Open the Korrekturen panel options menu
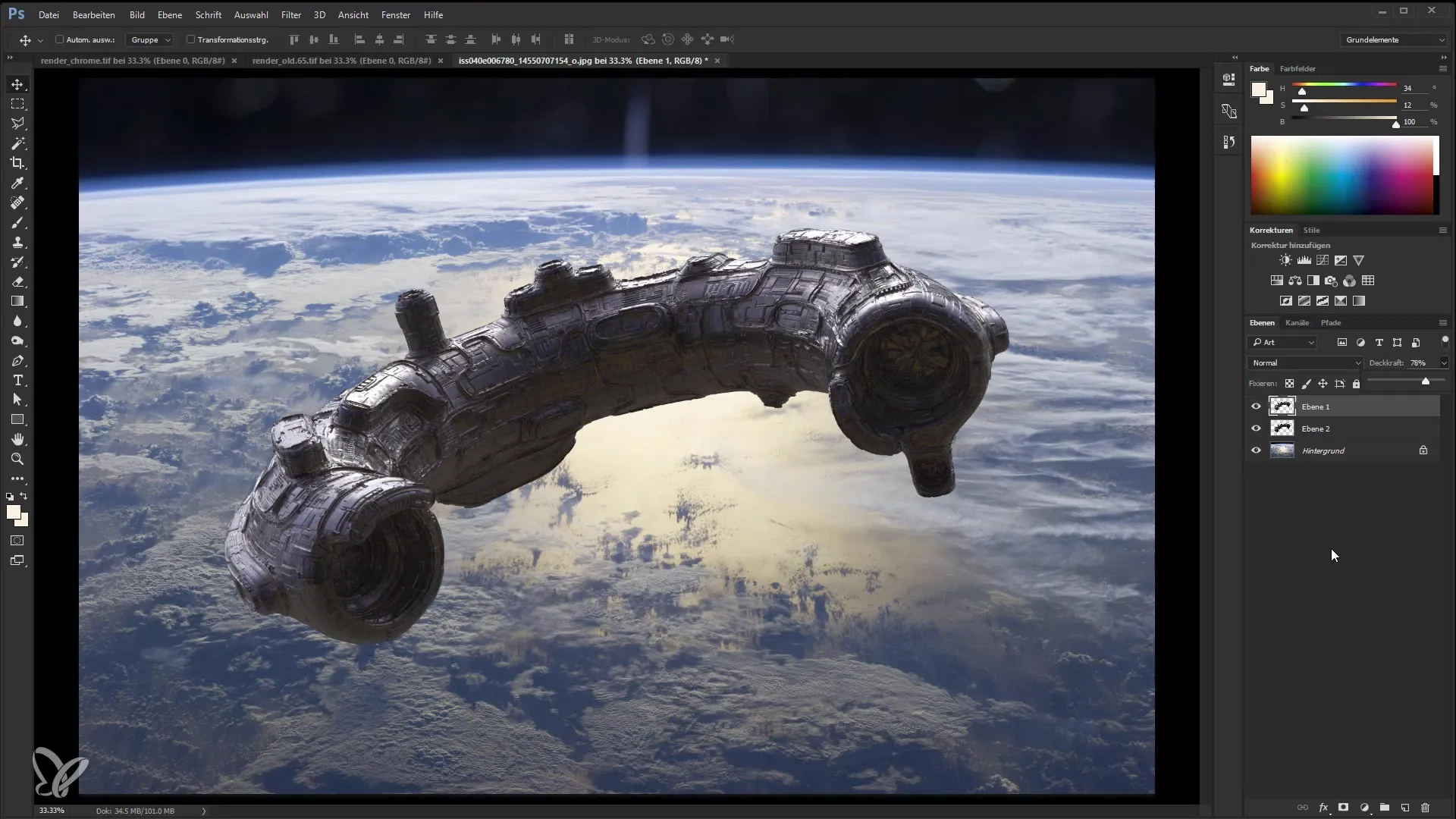Screen dimensions: 1456x819 coord(1442,231)
